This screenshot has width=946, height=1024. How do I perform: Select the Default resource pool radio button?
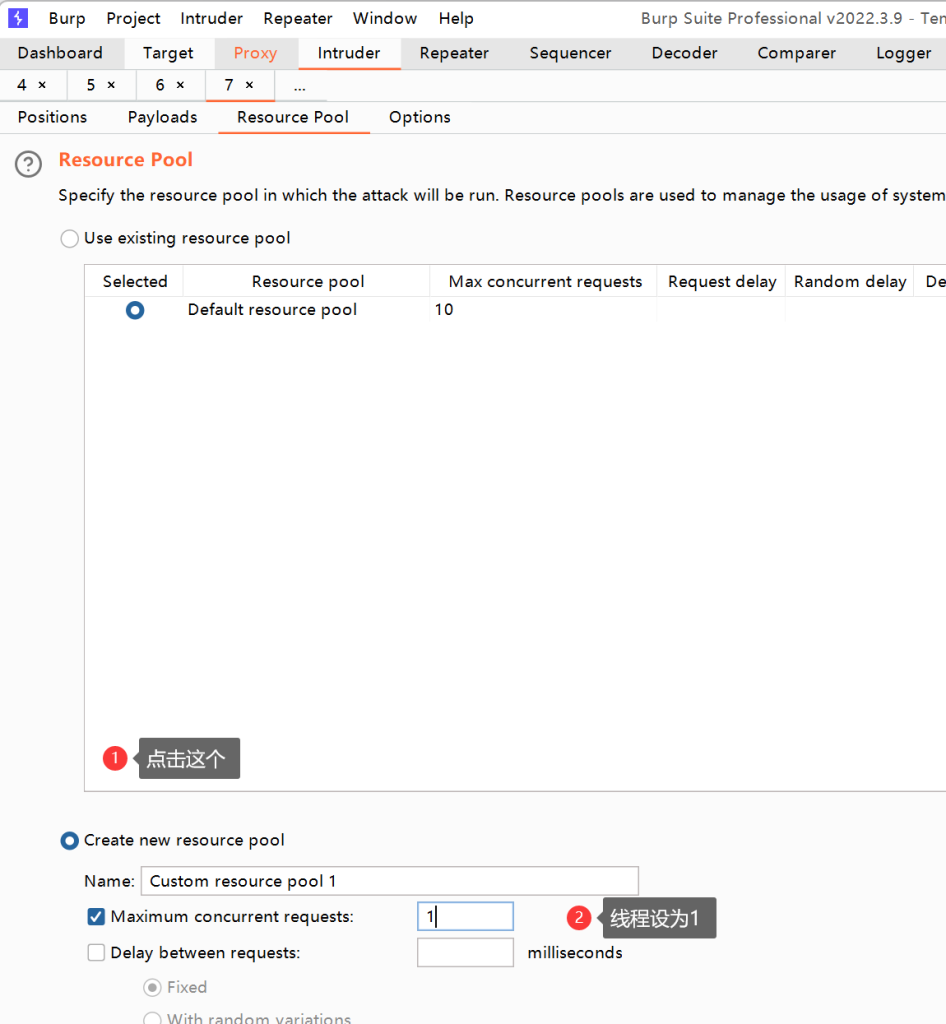[135, 310]
